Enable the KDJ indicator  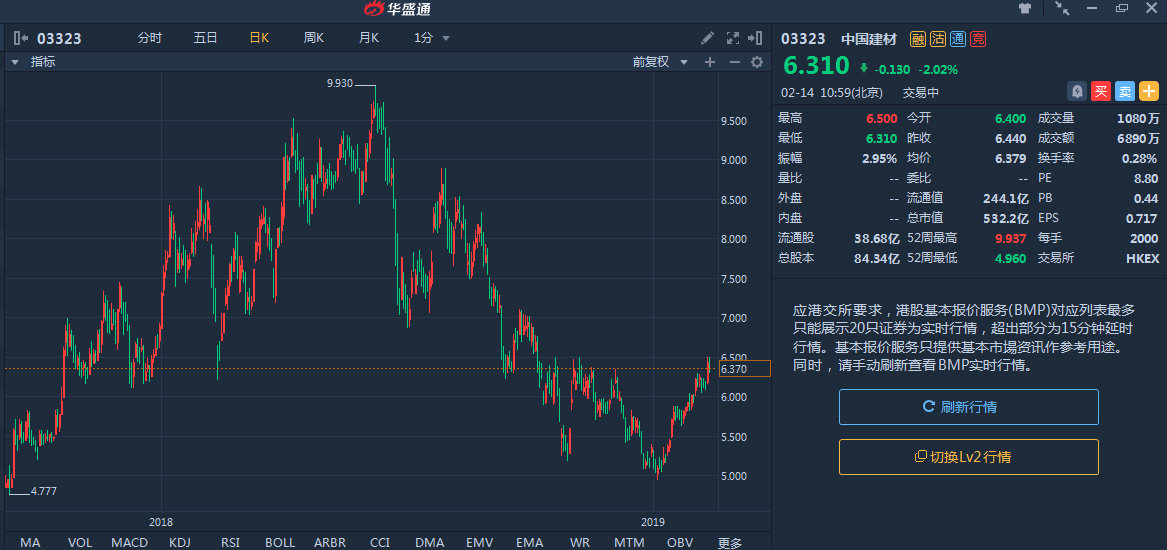click(x=179, y=543)
